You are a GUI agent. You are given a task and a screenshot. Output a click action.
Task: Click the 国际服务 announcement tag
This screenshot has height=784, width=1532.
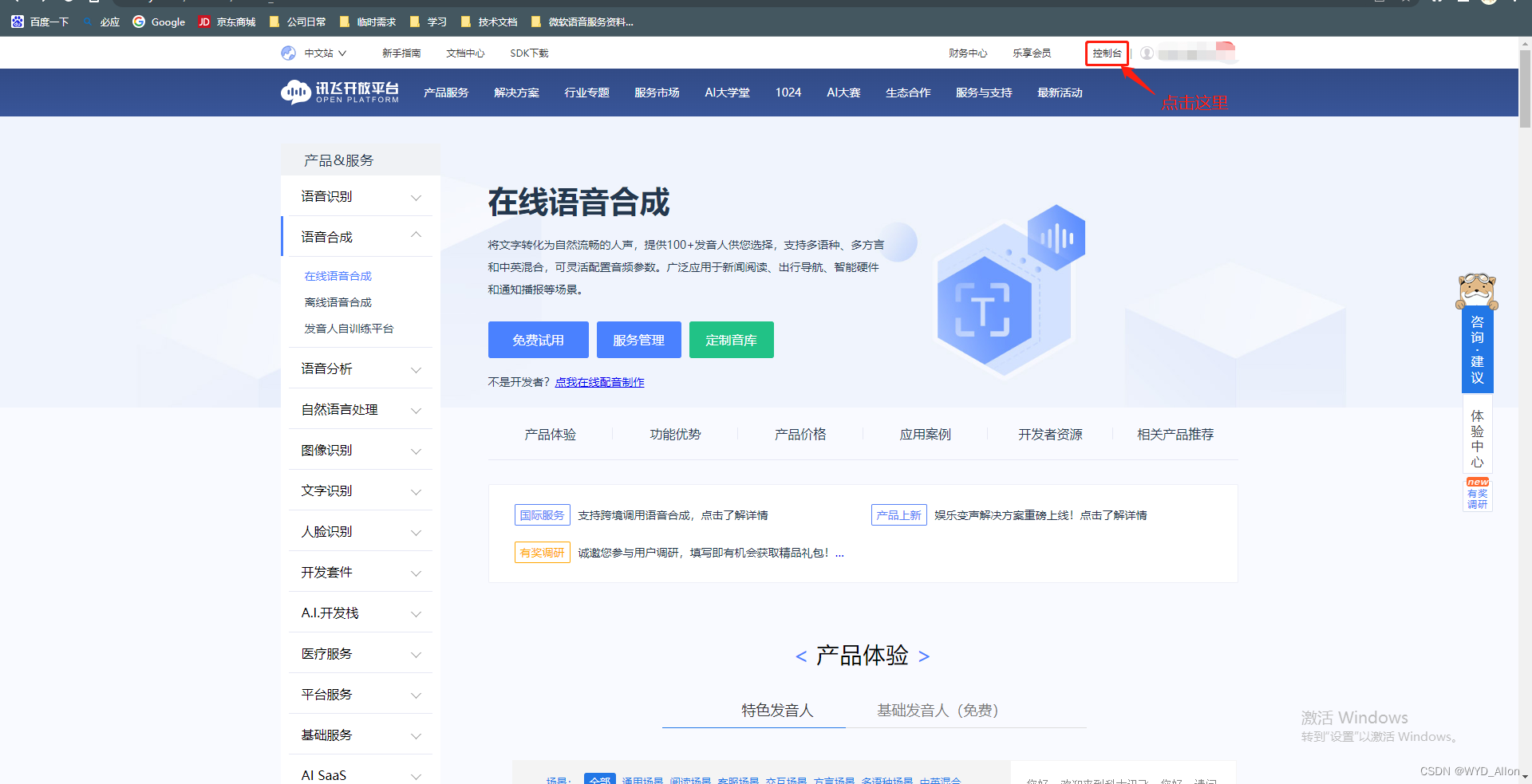pos(542,515)
